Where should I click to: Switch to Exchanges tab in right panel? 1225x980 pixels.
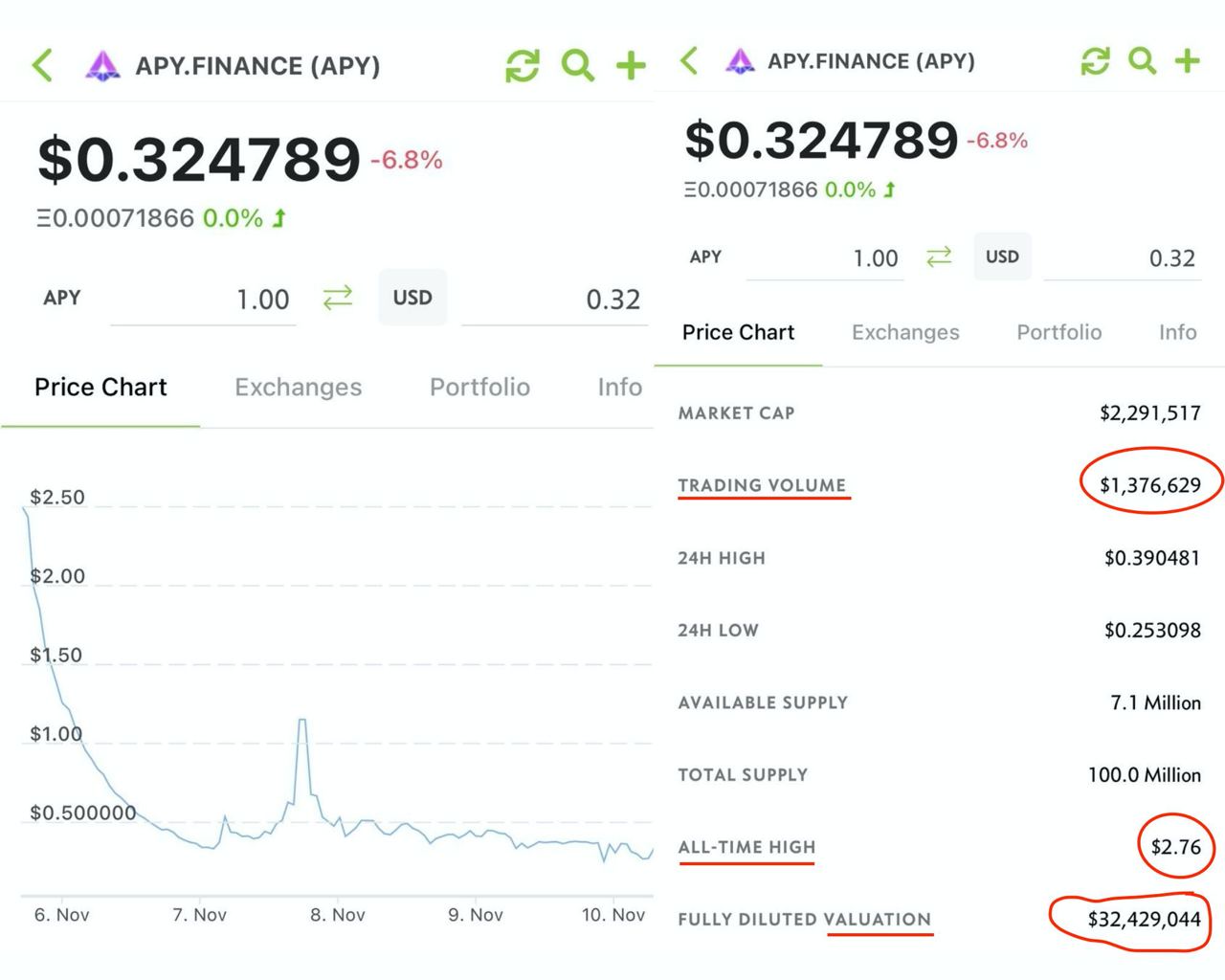[905, 332]
